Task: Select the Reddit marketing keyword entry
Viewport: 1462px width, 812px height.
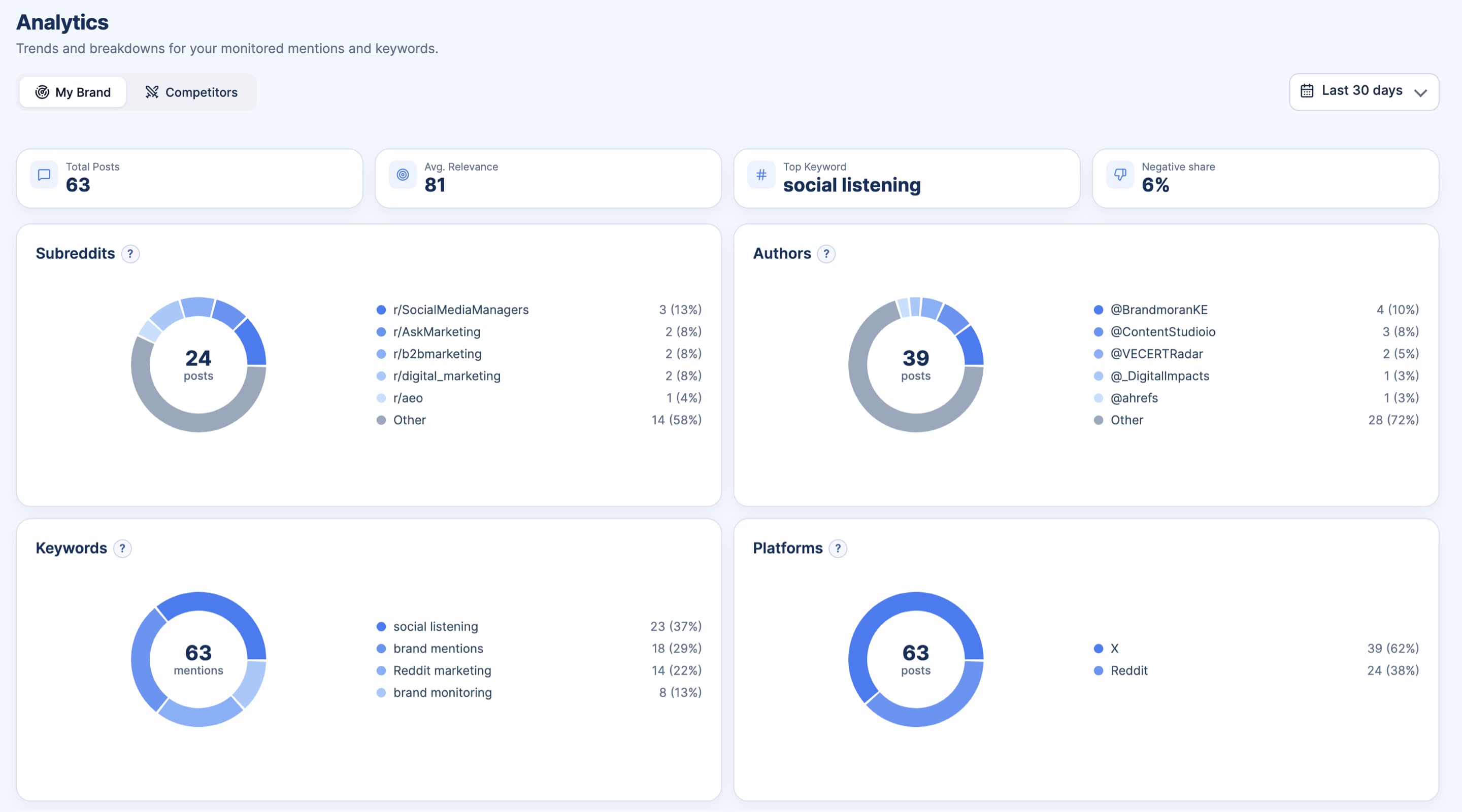Action: (539, 671)
